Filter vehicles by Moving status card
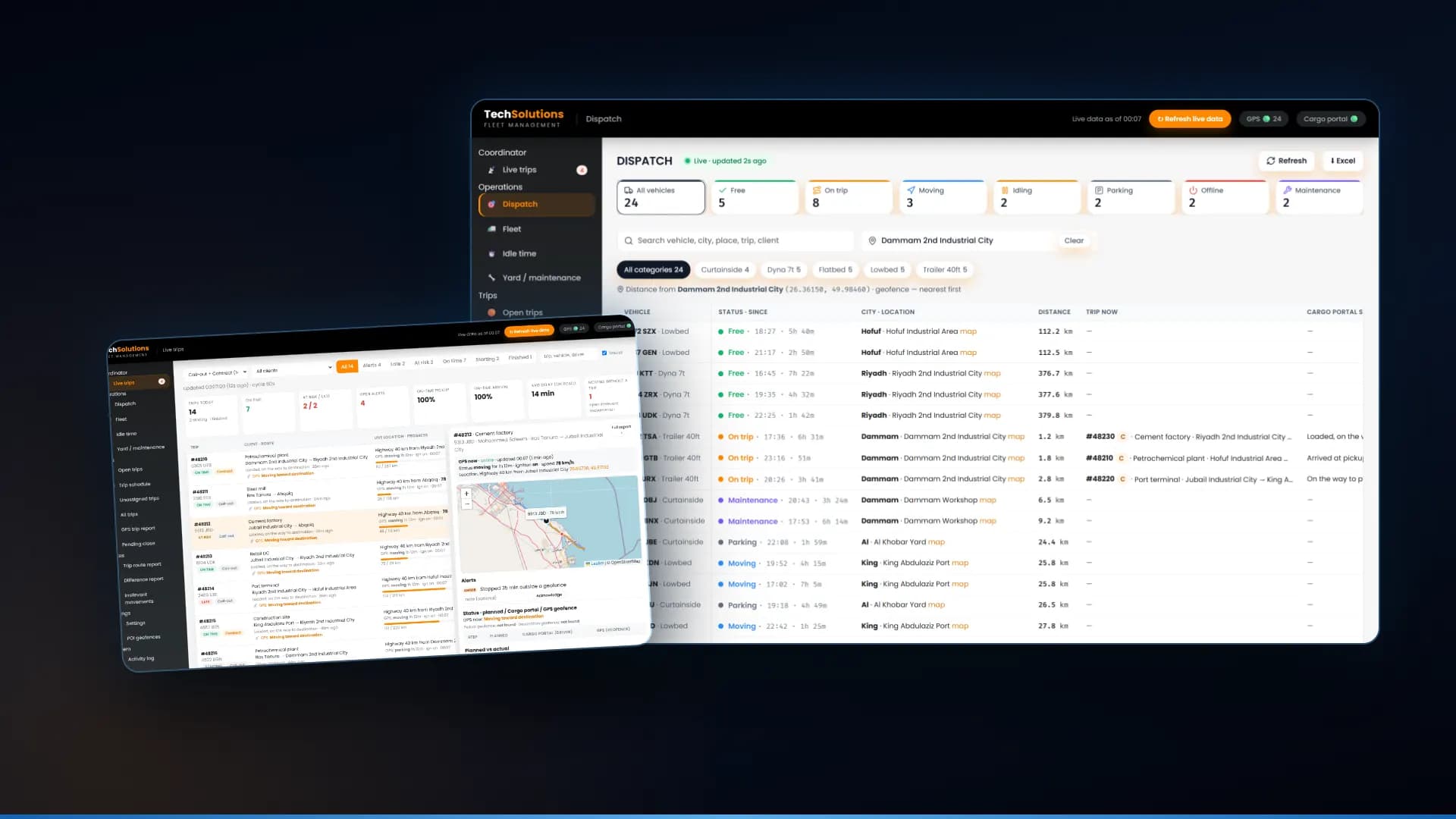The height and width of the screenshot is (819, 1456). tap(943, 196)
